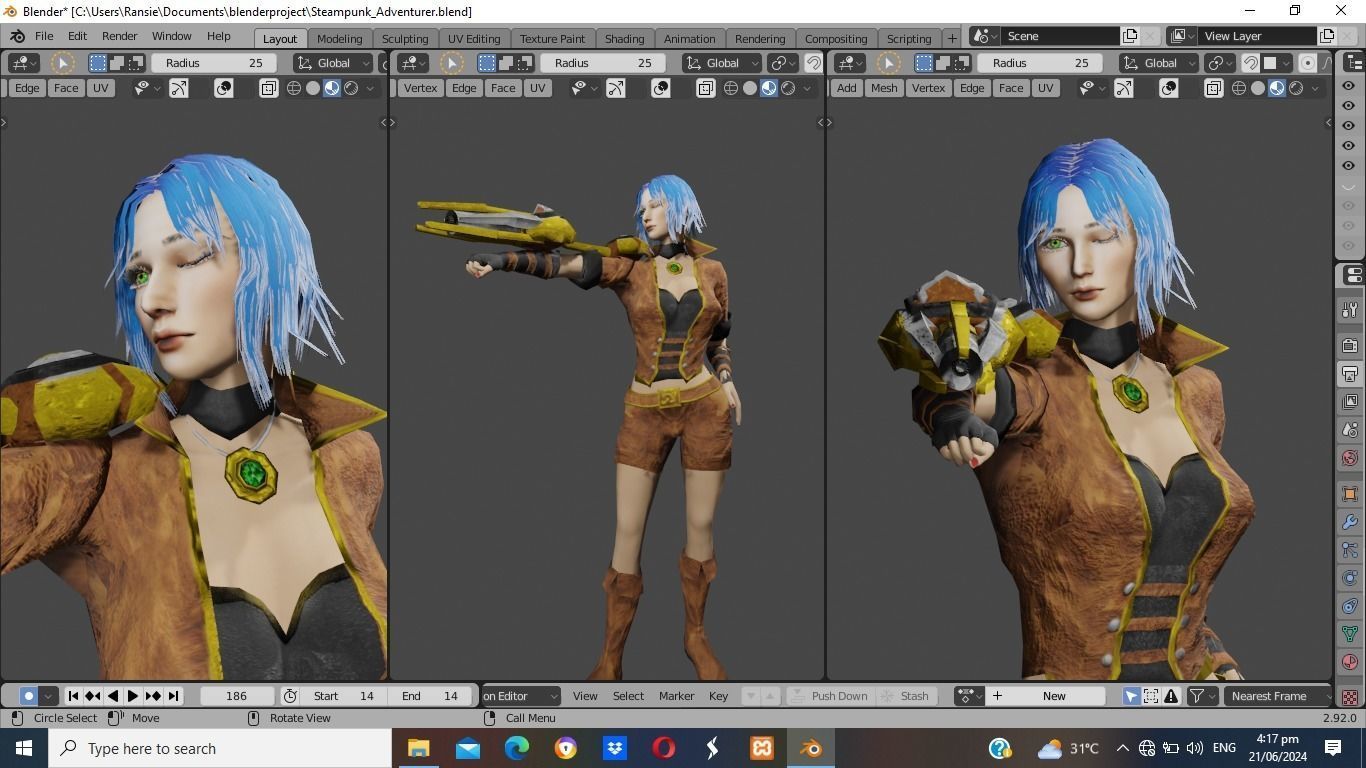
Task: Select circle select tool in left viewport
Action: pyautogui.click(x=63, y=63)
